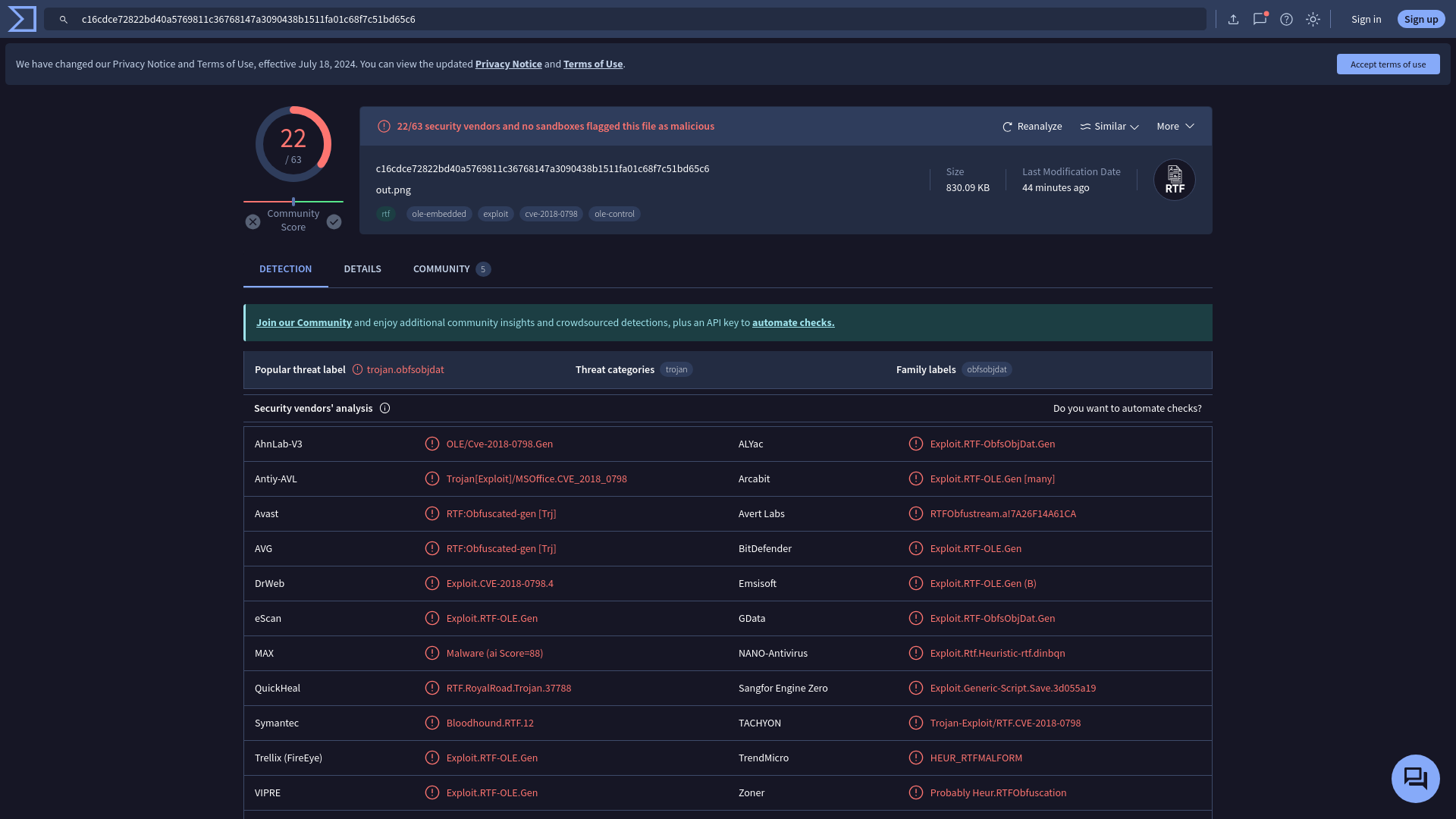
Task: Click the info icon beside Security vendors' analysis
Action: coord(384,408)
